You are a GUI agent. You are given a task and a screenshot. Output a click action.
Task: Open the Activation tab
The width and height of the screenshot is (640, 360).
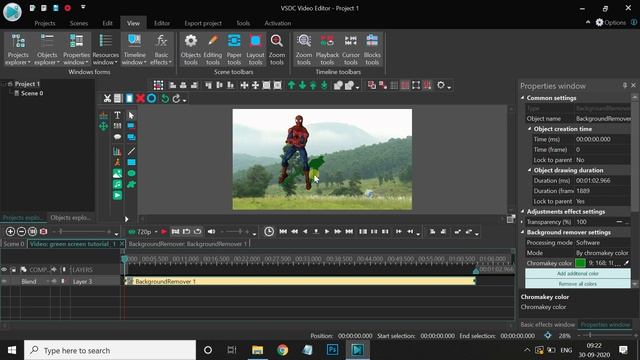(x=278, y=23)
